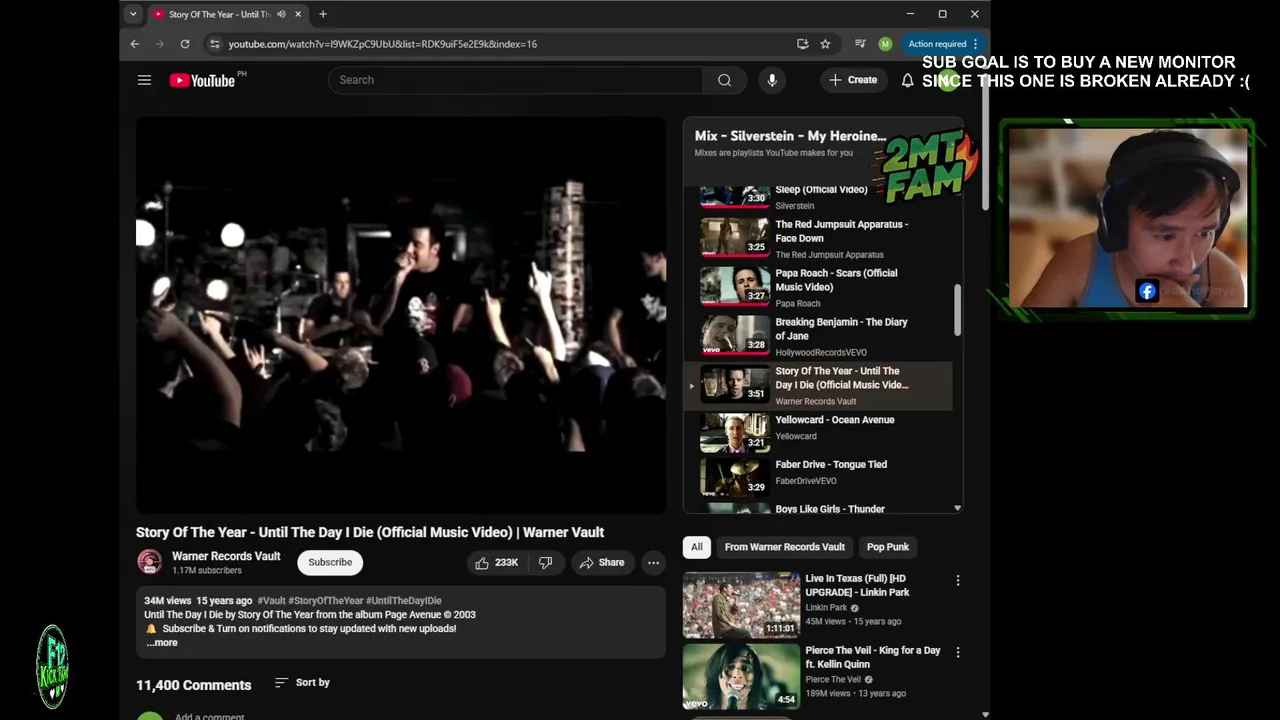Reload the page with the refresh icon
The width and height of the screenshot is (1280, 720).
point(185,44)
